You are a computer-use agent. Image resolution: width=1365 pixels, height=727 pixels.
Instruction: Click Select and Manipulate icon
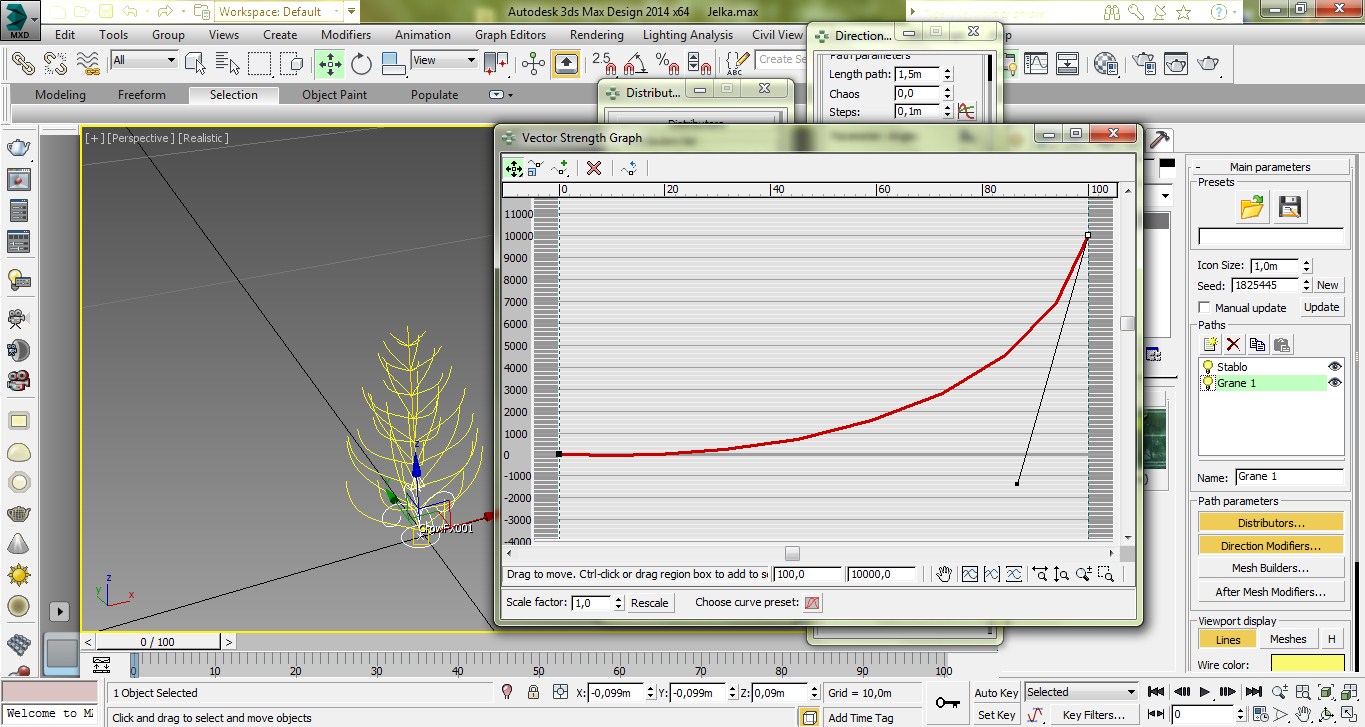click(x=533, y=64)
